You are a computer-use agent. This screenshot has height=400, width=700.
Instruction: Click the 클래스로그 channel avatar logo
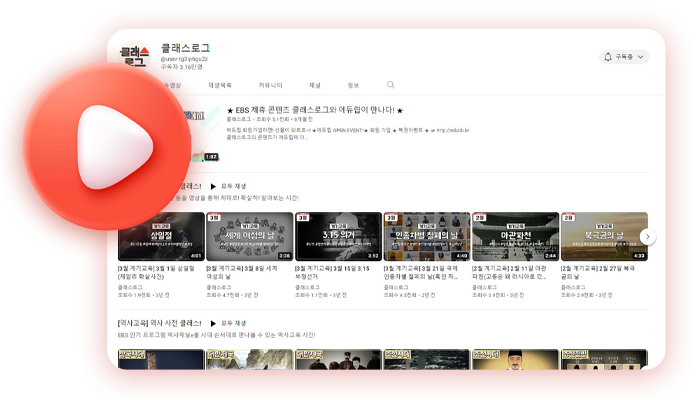pyautogui.click(x=134, y=56)
